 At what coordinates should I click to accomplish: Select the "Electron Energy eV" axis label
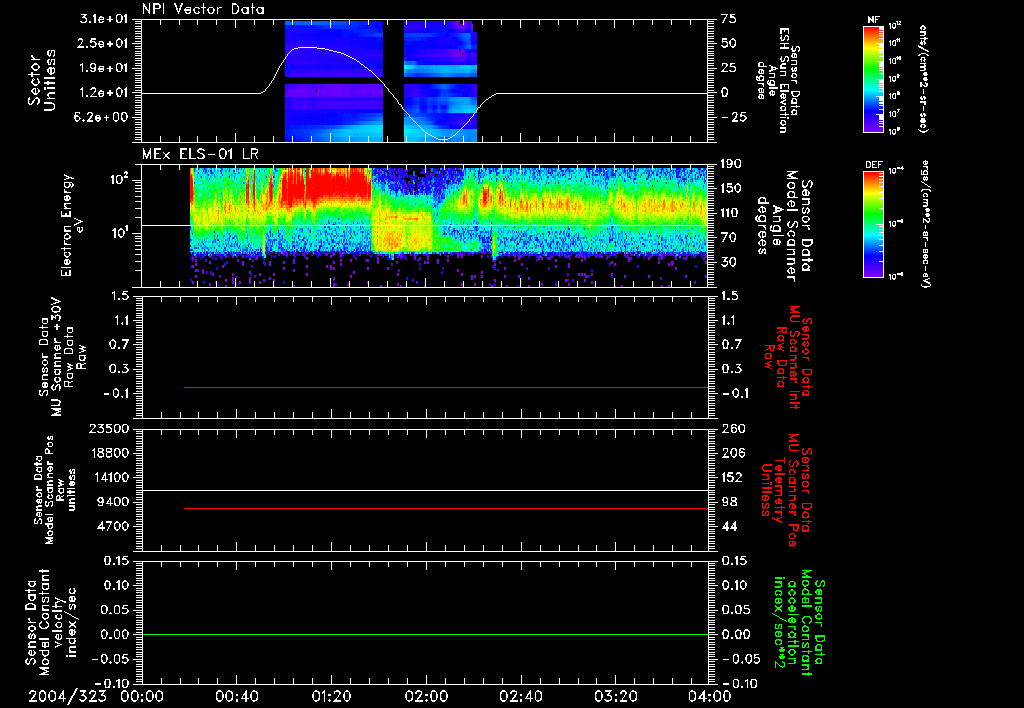[72, 225]
